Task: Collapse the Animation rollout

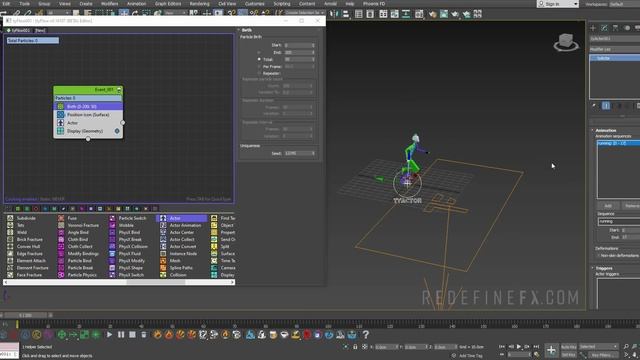Action: pos(593,130)
